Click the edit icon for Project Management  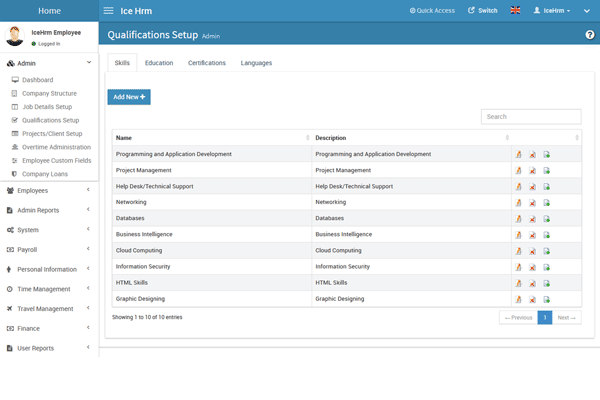pyautogui.click(x=518, y=170)
